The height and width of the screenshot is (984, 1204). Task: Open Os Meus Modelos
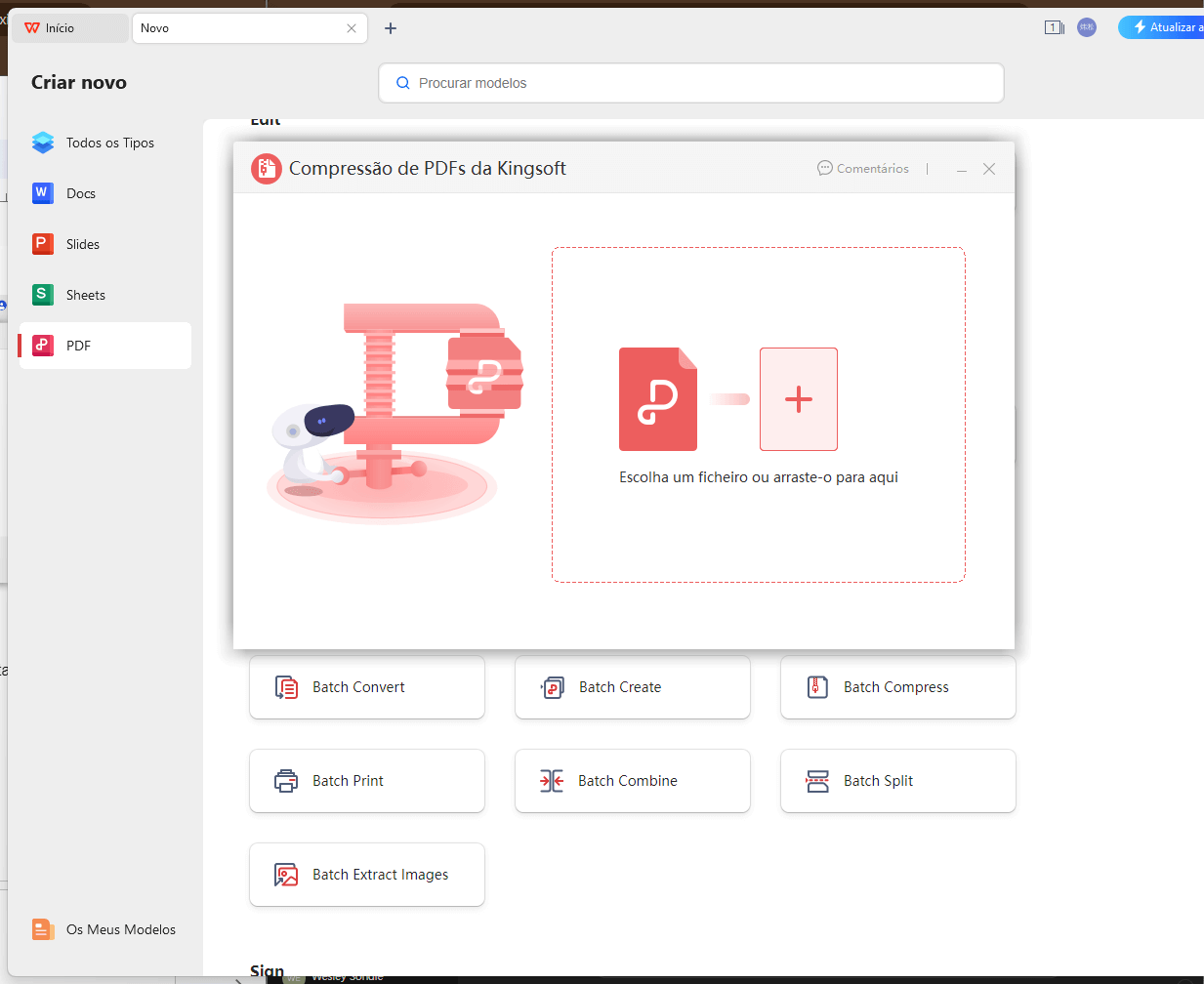(105, 929)
